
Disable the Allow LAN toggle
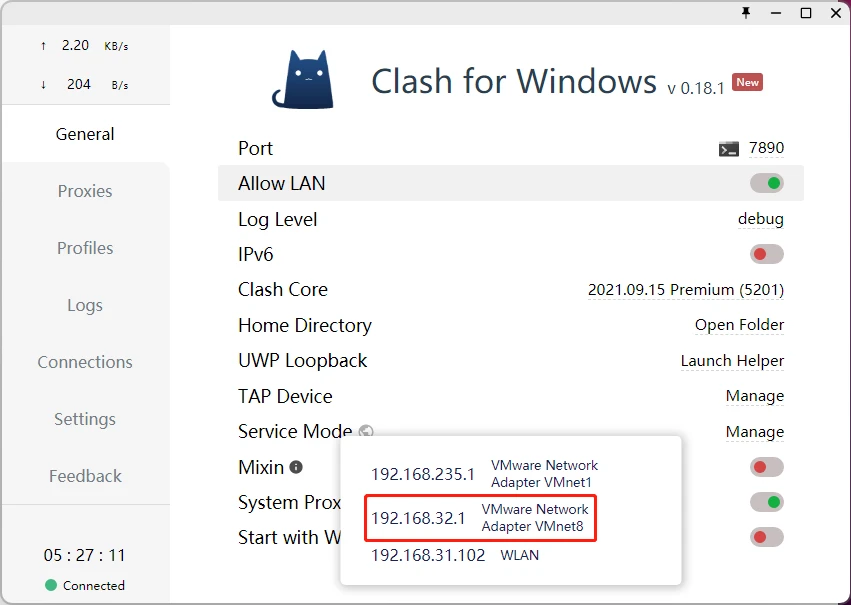[766, 183]
